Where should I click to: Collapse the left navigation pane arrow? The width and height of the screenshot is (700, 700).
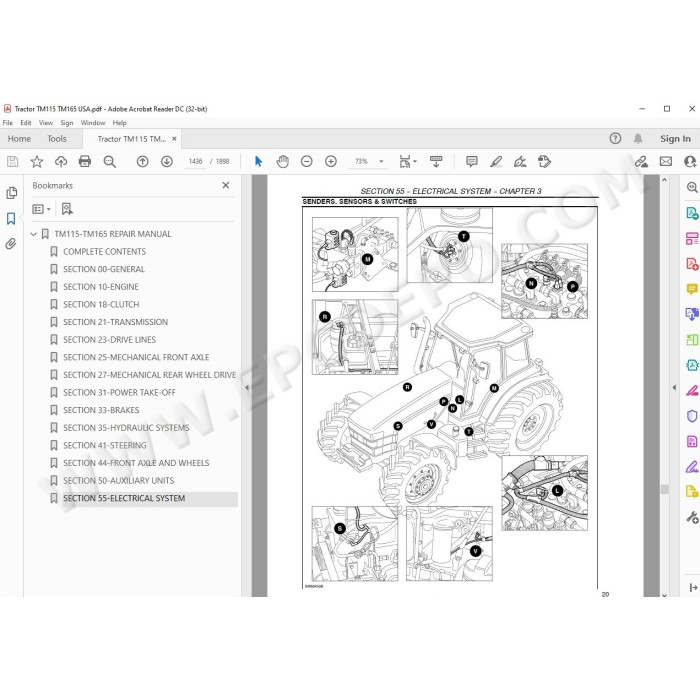[247, 388]
